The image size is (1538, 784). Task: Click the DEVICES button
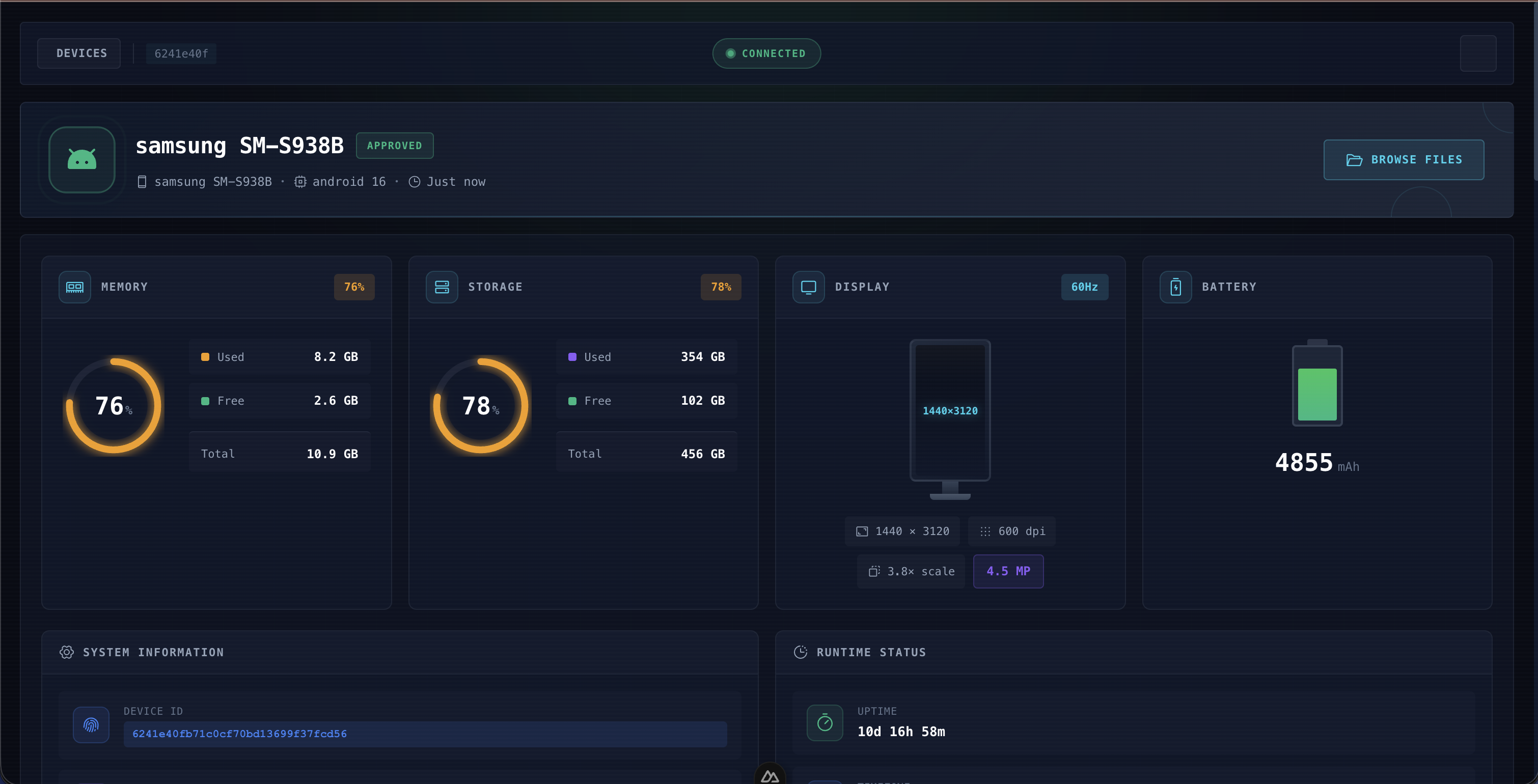coord(79,53)
